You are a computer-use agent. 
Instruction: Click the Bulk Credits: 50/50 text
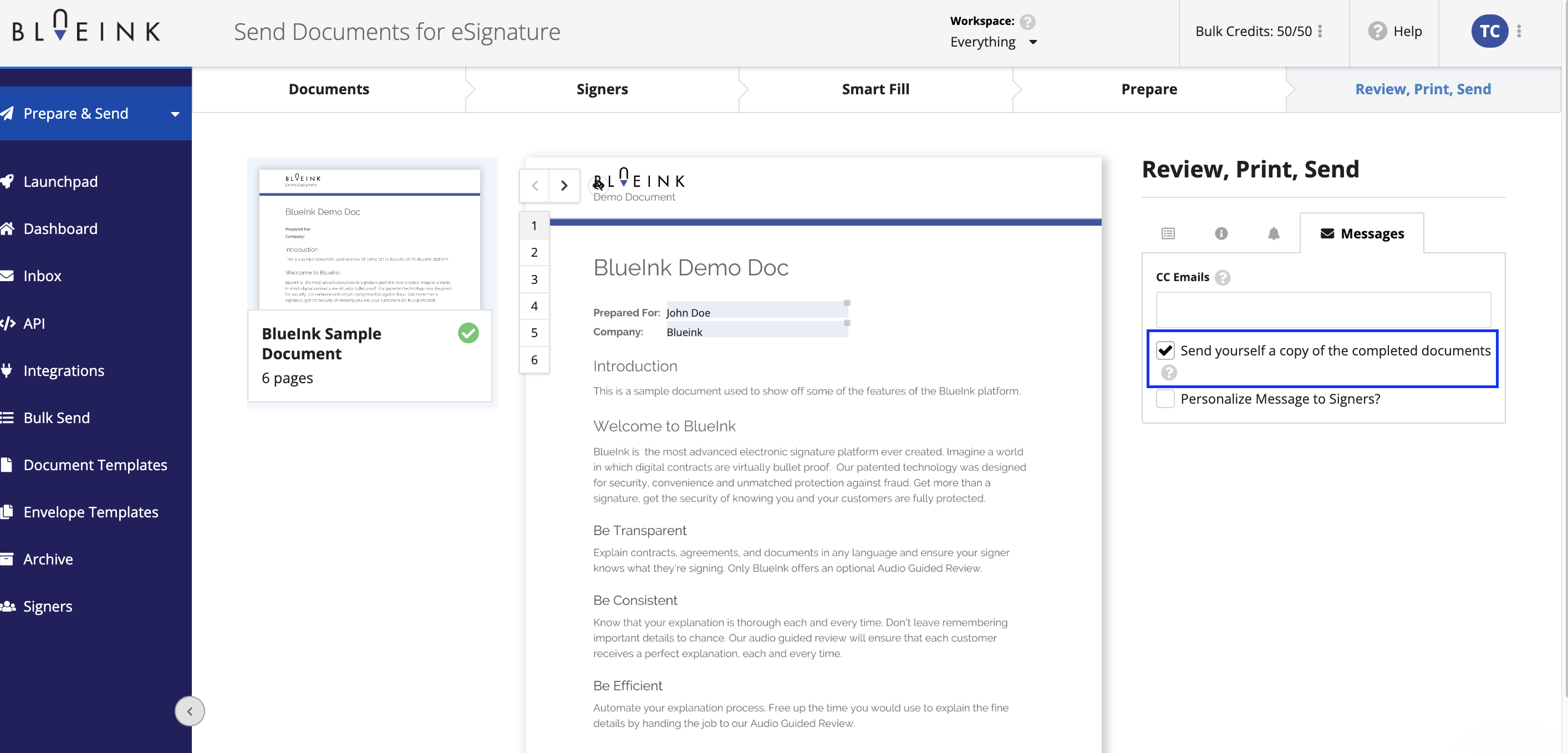tap(1253, 31)
